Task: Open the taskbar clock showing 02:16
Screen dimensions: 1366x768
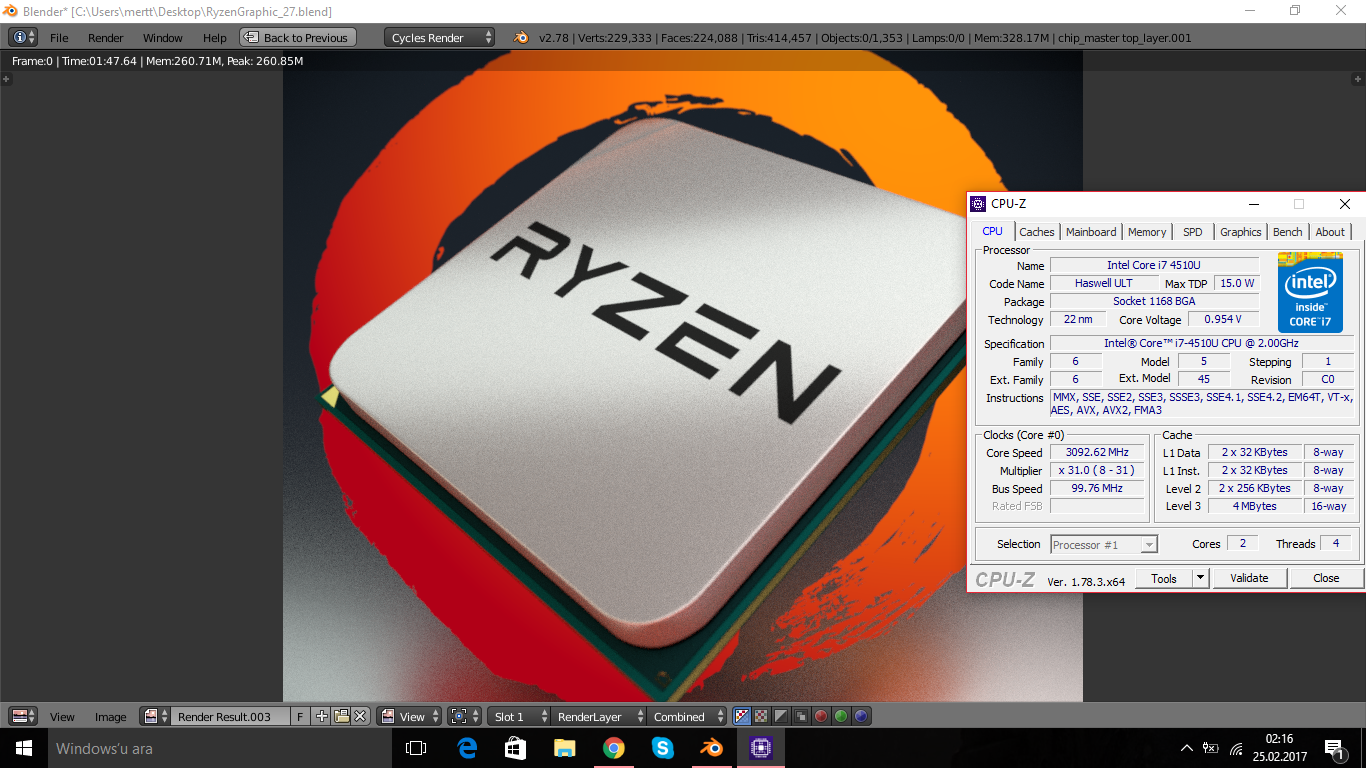Action: (1279, 748)
